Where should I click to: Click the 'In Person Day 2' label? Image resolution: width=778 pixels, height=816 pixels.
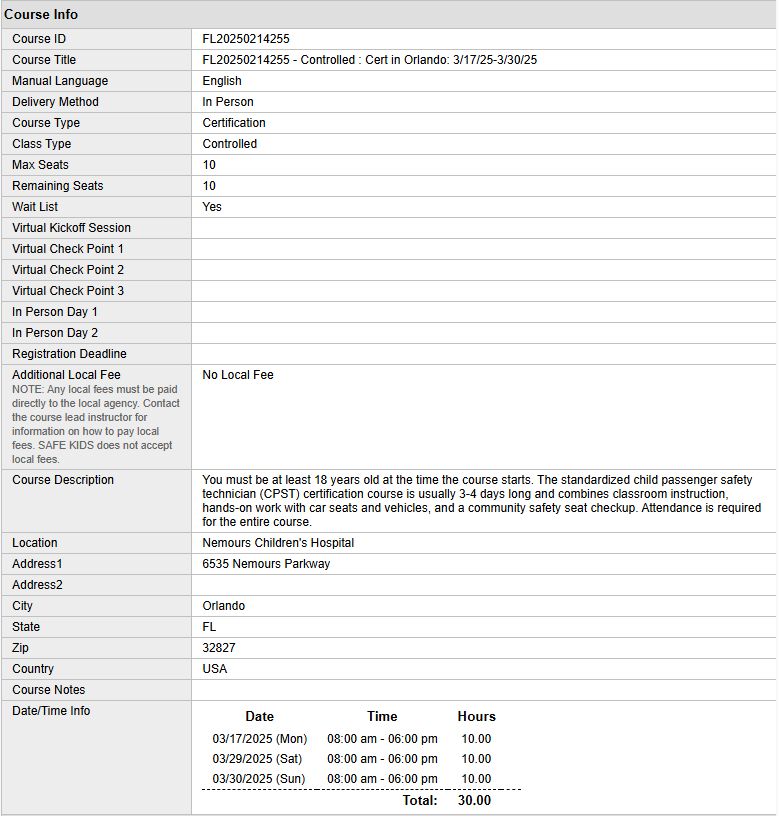click(55, 333)
